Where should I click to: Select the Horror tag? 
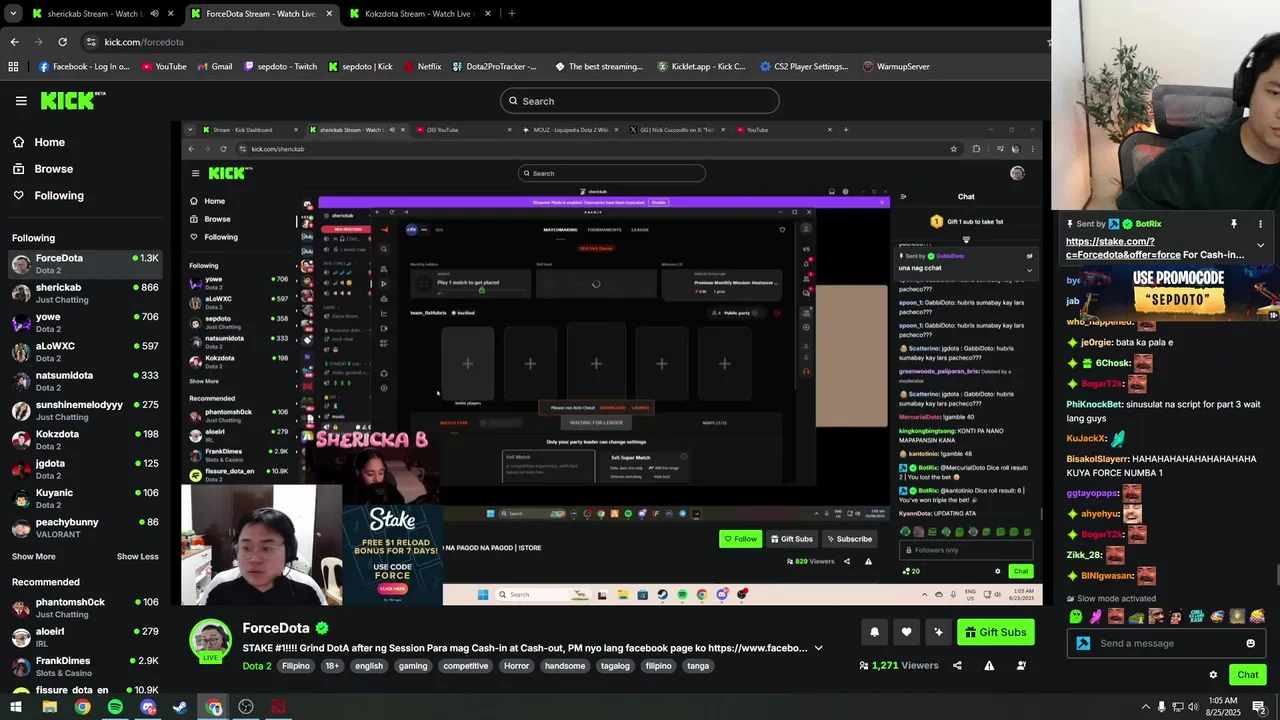[x=516, y=666]
